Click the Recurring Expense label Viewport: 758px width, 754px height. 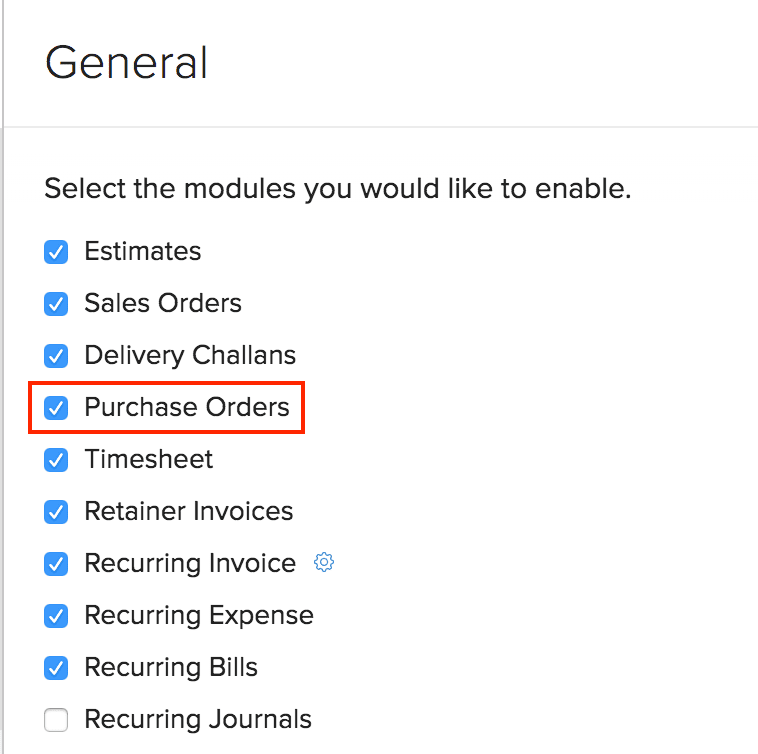tap(199, 615)
